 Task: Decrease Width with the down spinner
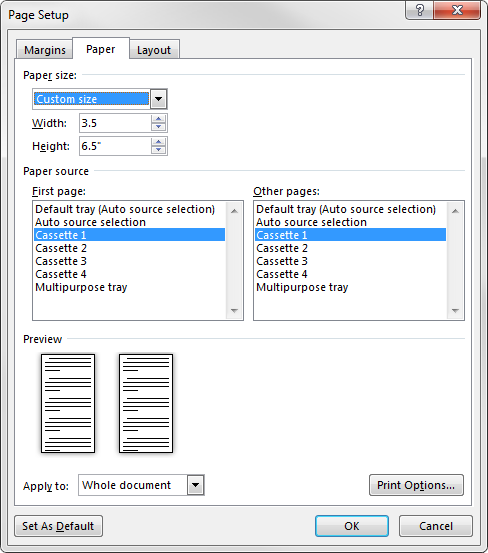tap(159, 127)
